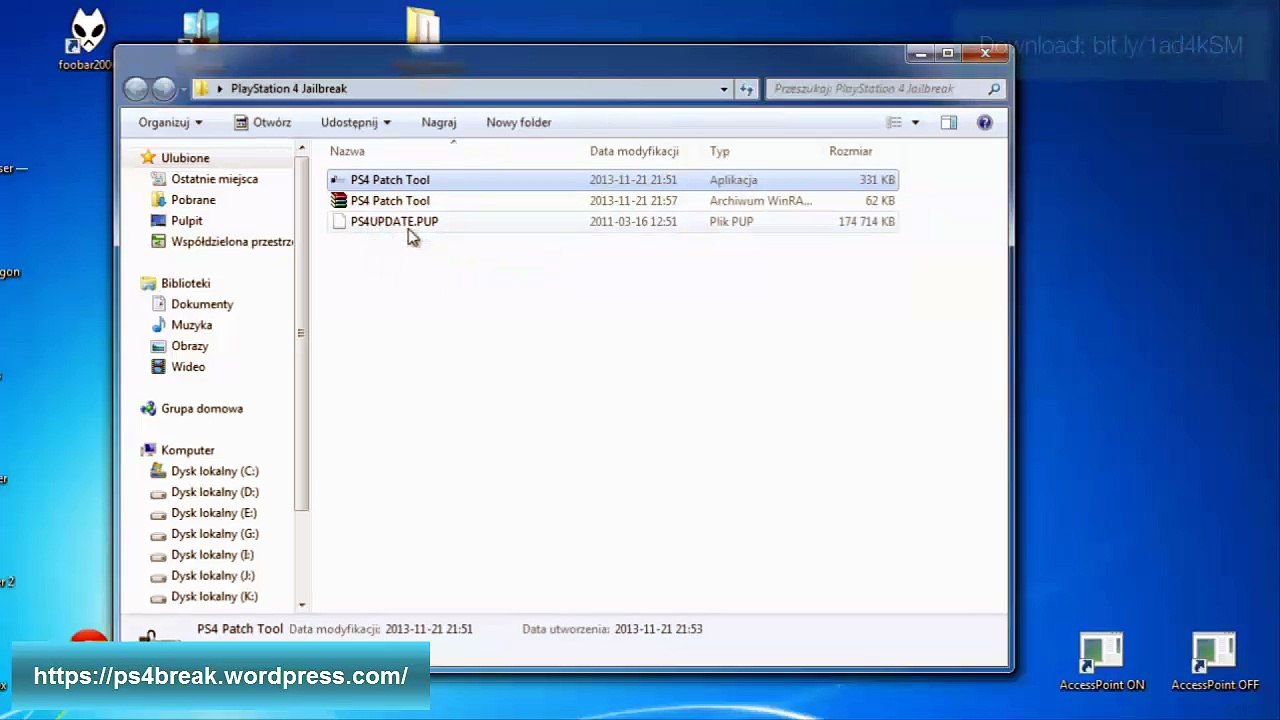Click navigation pane scrollbar up arrow

(x=302, y=149)
